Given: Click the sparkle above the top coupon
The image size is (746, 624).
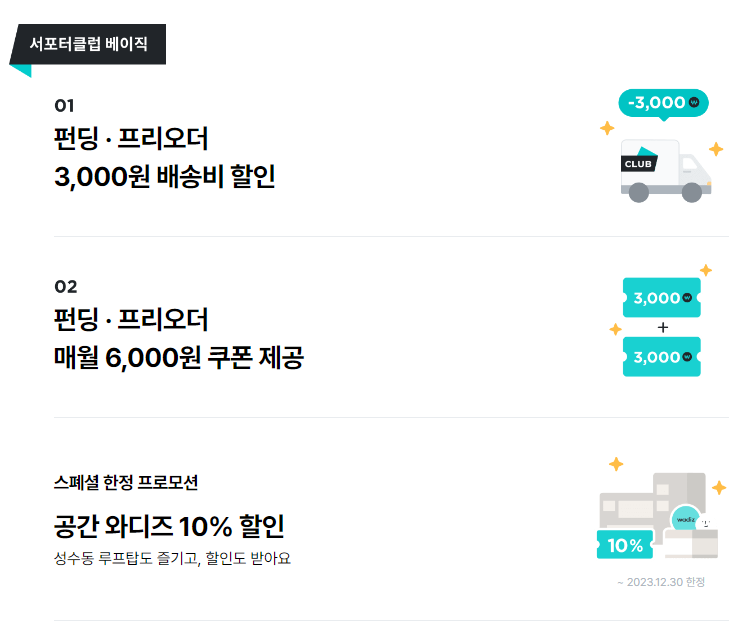Looking at the screenshot, I should point(705,270).
